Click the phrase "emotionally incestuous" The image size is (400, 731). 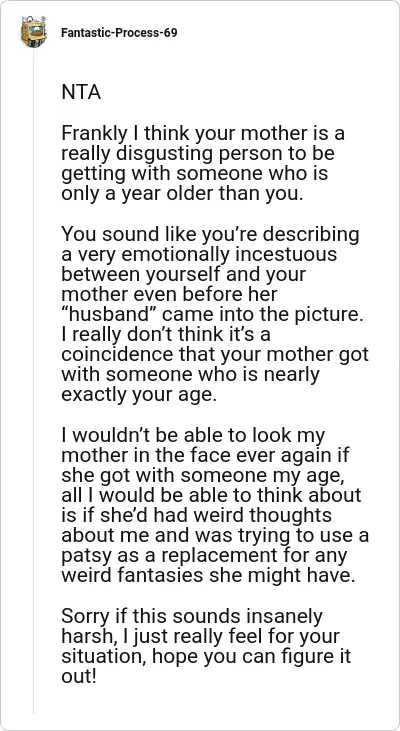point(225,255)
